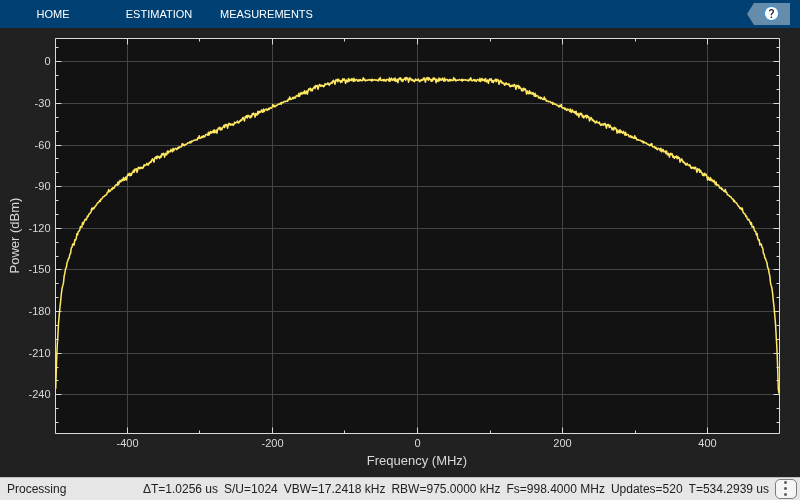Click the Power (dBm) y-axis label
Image resolution: width=800 pixels, height=500 pixels.
tap(14, 236)
